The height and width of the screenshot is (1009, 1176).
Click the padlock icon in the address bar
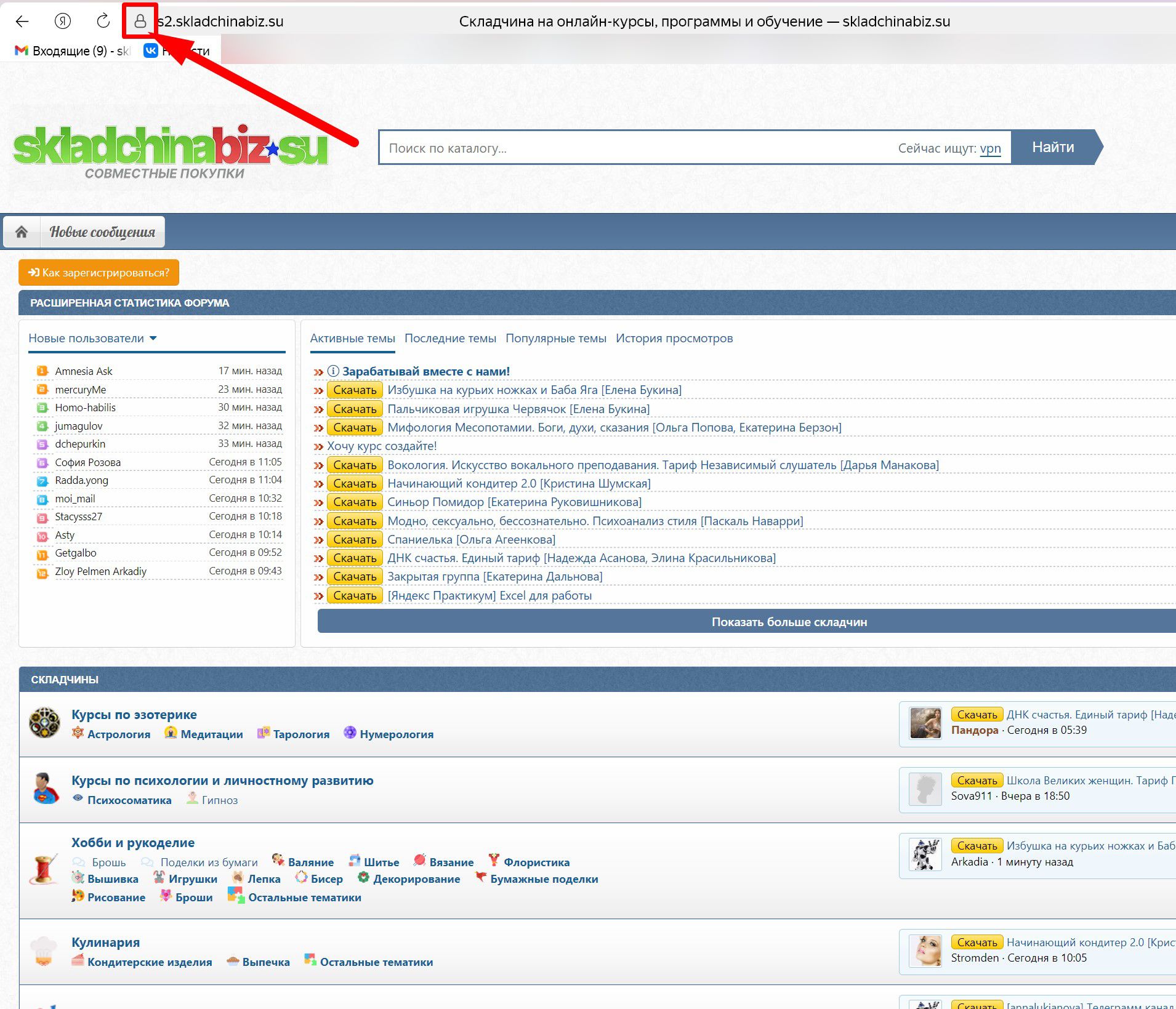click(x=140, y=21)
